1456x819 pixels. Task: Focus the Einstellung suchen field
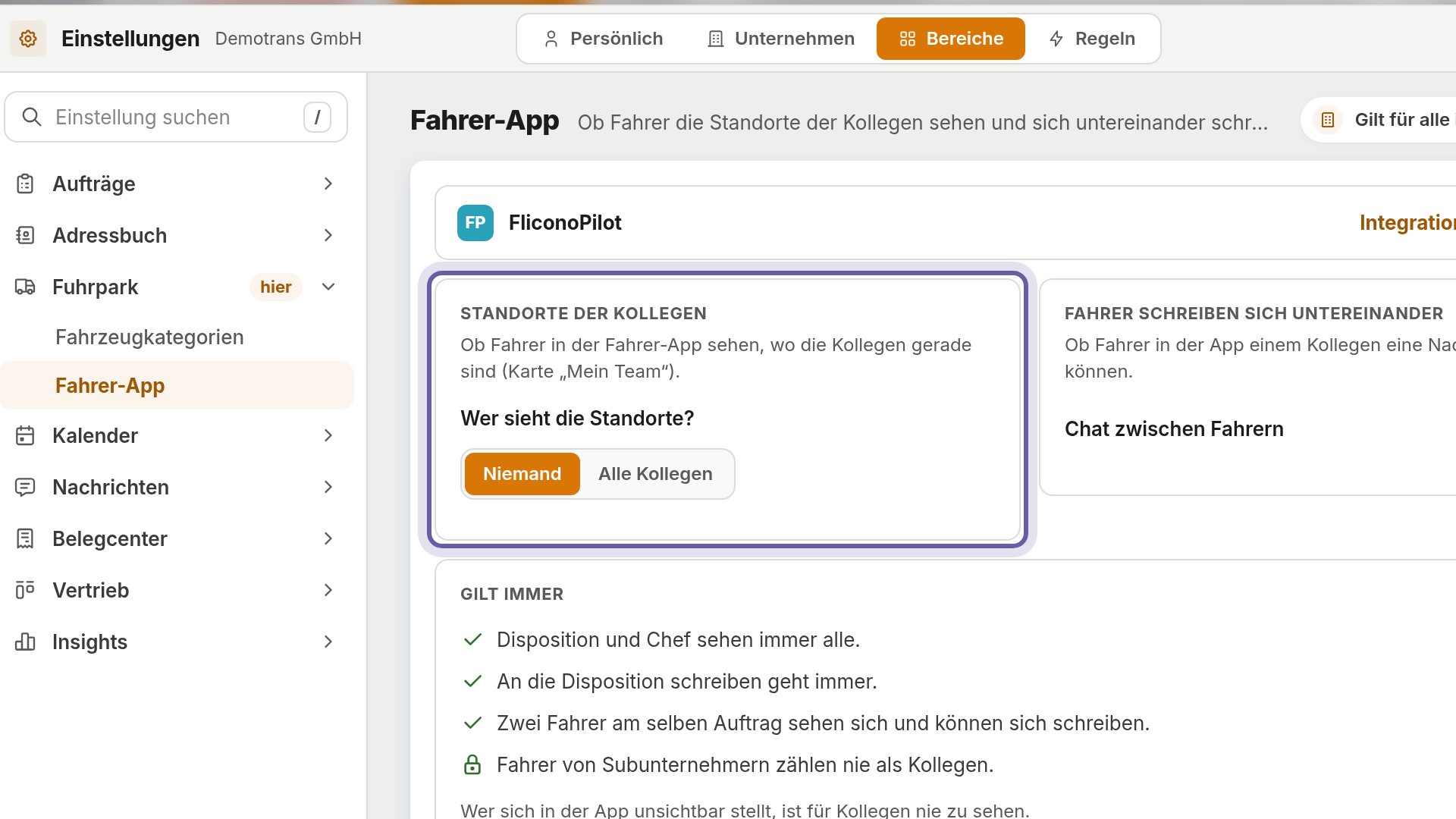point(176,117)
